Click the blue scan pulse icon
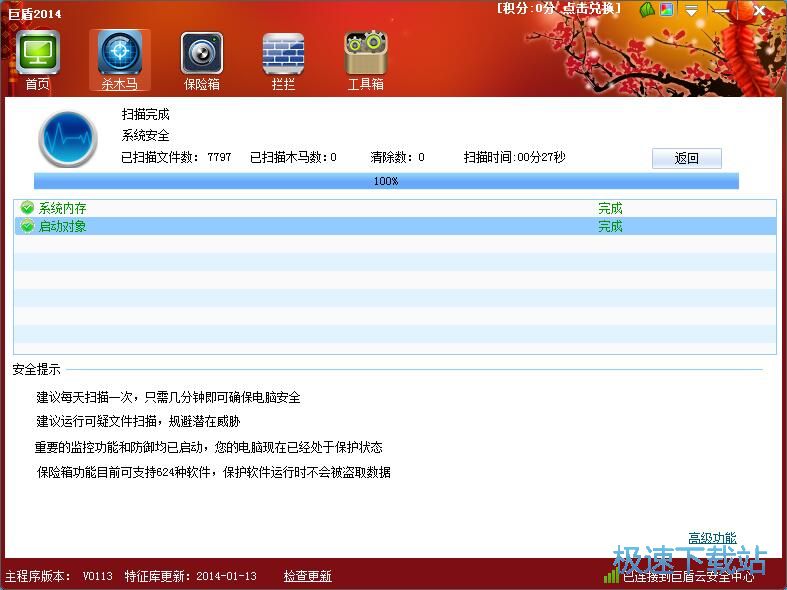The height and width of the screenshot is (590, 787). click(x=67, y=139)
